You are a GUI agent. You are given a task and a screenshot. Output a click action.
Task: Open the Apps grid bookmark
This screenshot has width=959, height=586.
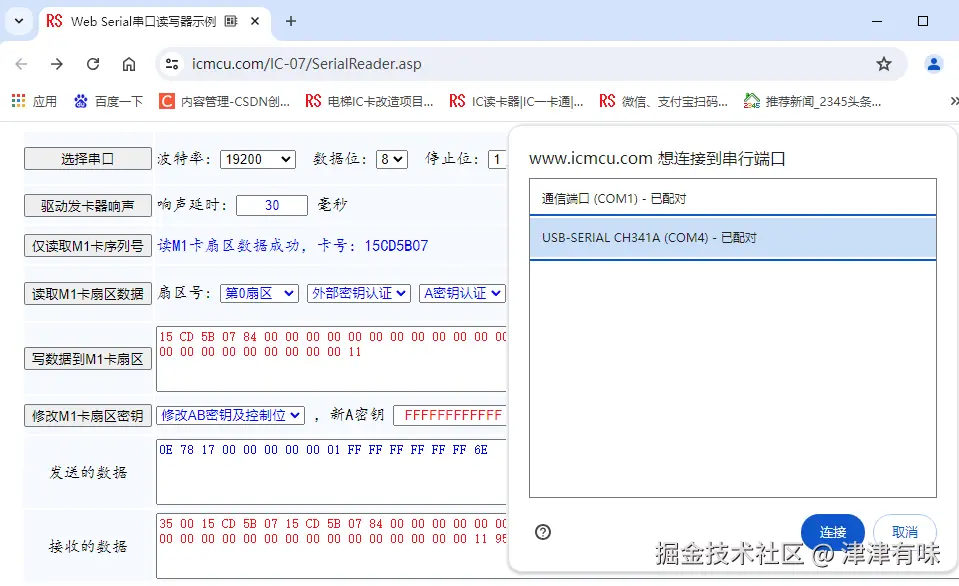(x=34, y=102)
